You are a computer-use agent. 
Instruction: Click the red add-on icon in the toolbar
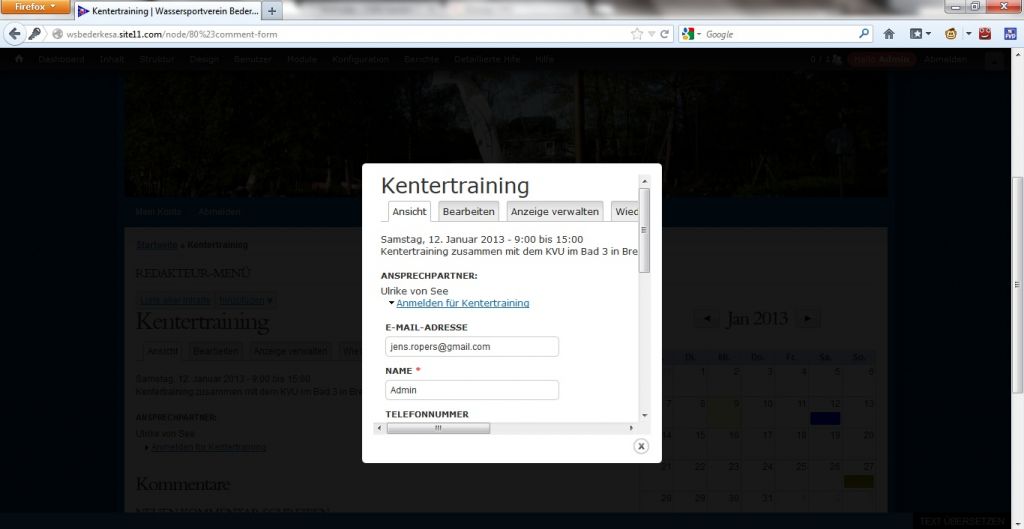(x=985, y=33)
